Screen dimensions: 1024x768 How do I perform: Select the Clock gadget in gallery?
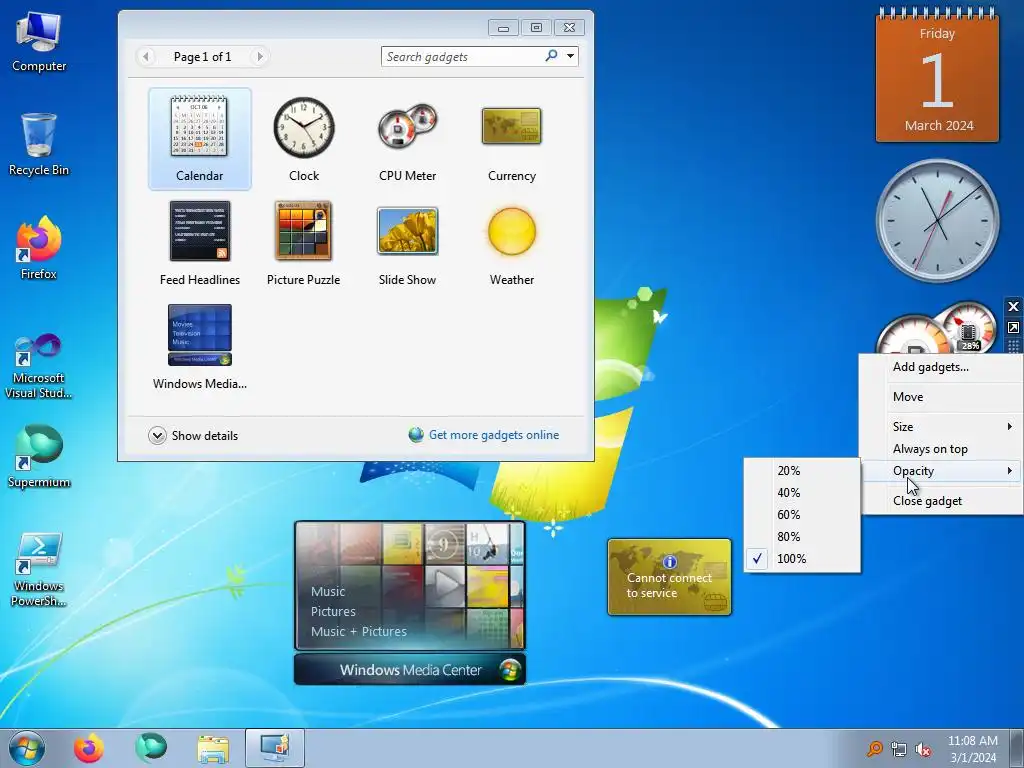304,138
